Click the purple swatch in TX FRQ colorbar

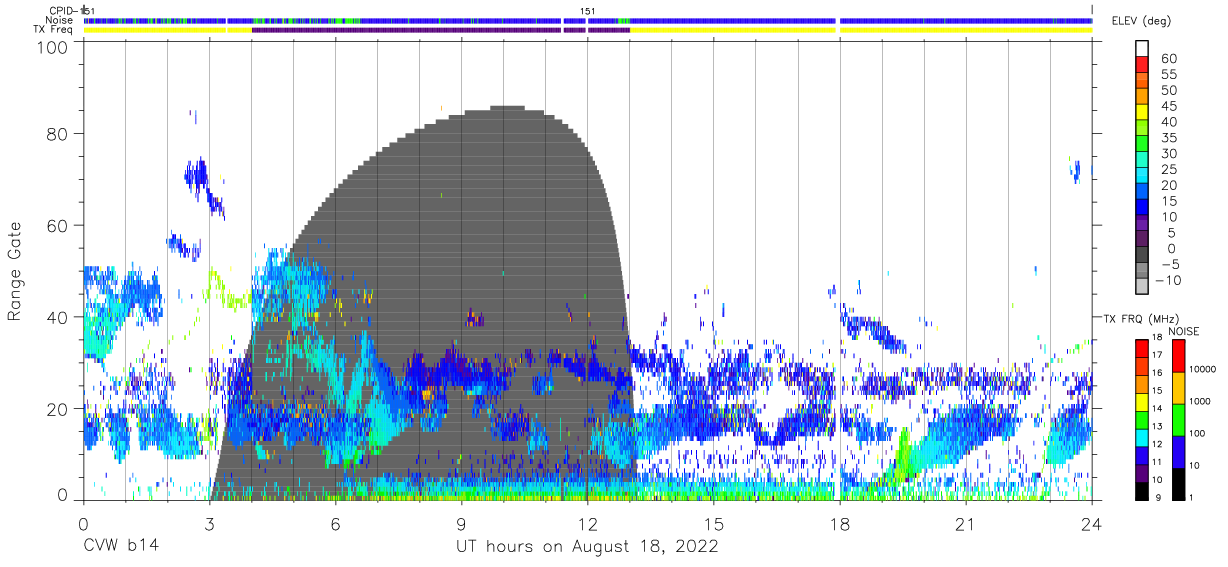[1141, 473]
